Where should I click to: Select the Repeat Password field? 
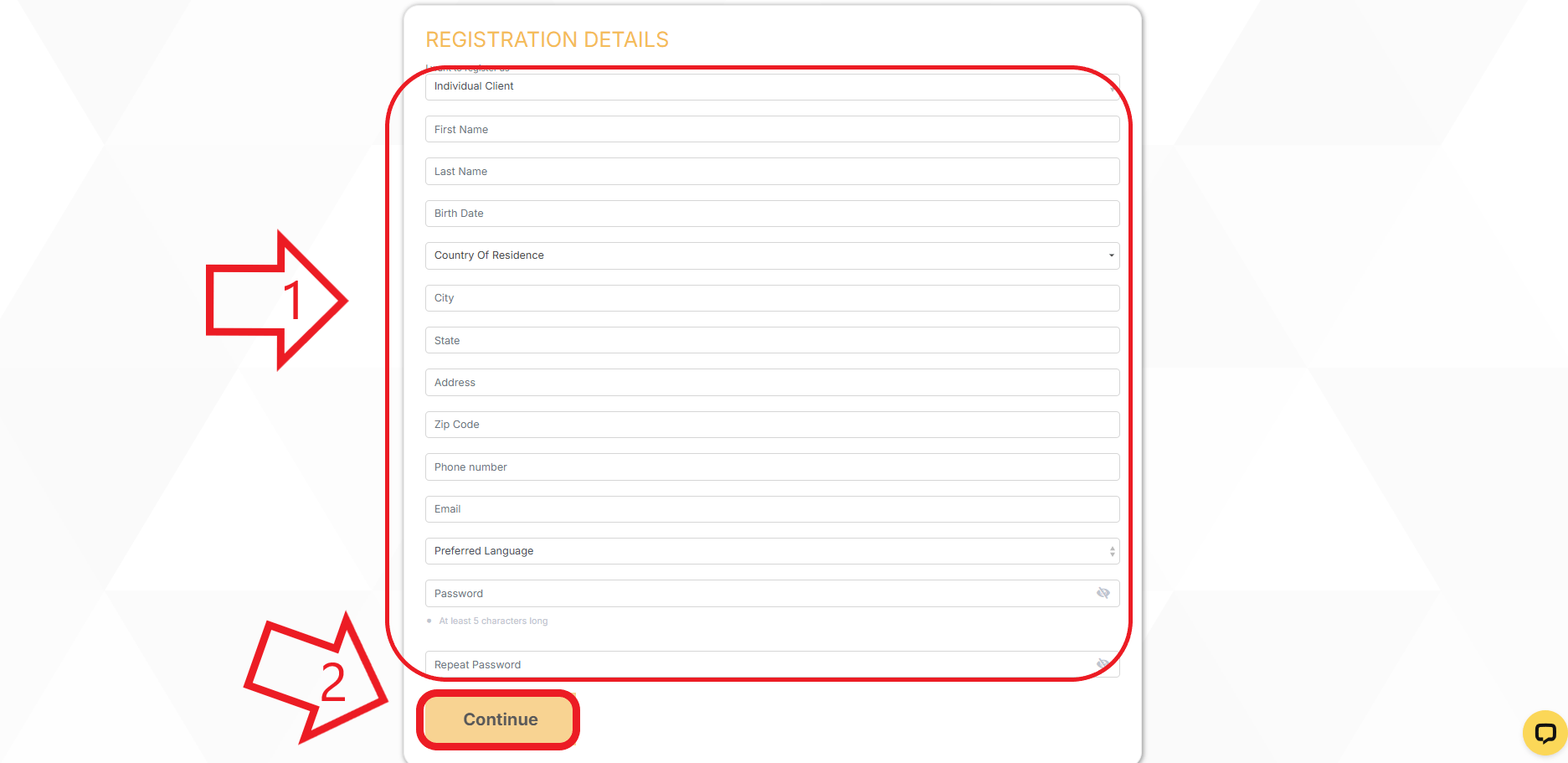[772, 664]
